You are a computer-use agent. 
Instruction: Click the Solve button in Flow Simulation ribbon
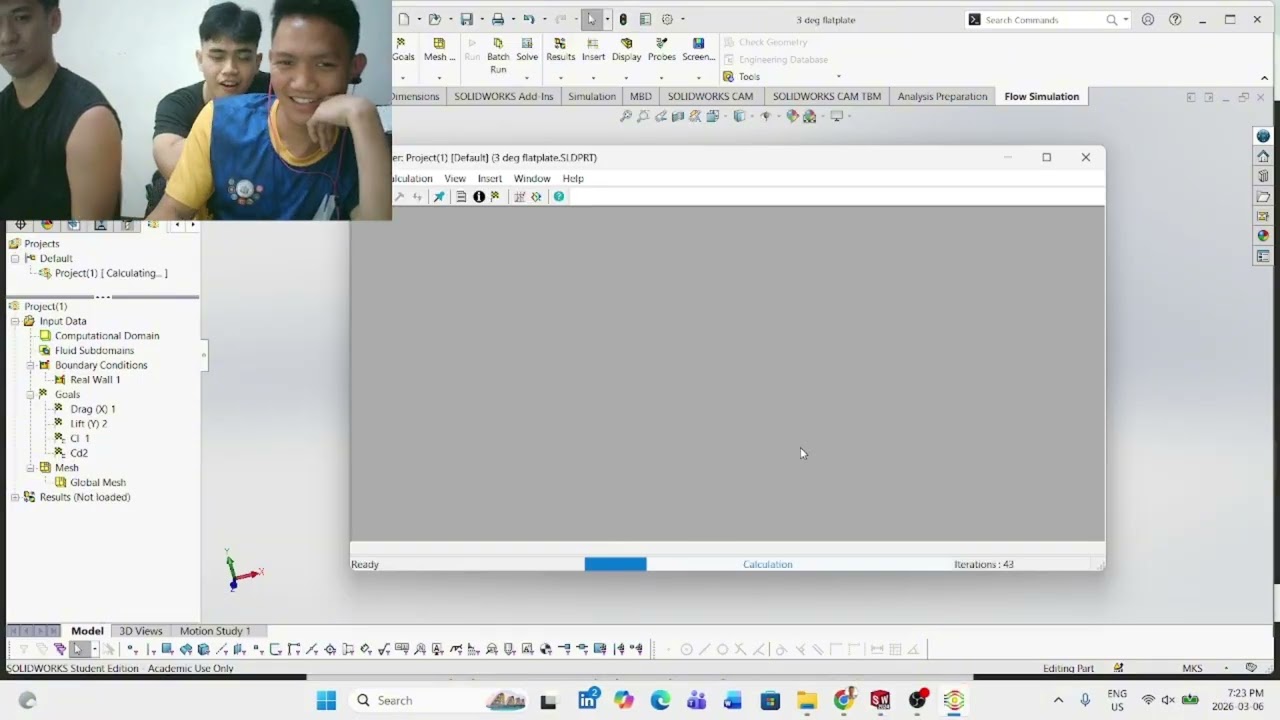point(527,49)
